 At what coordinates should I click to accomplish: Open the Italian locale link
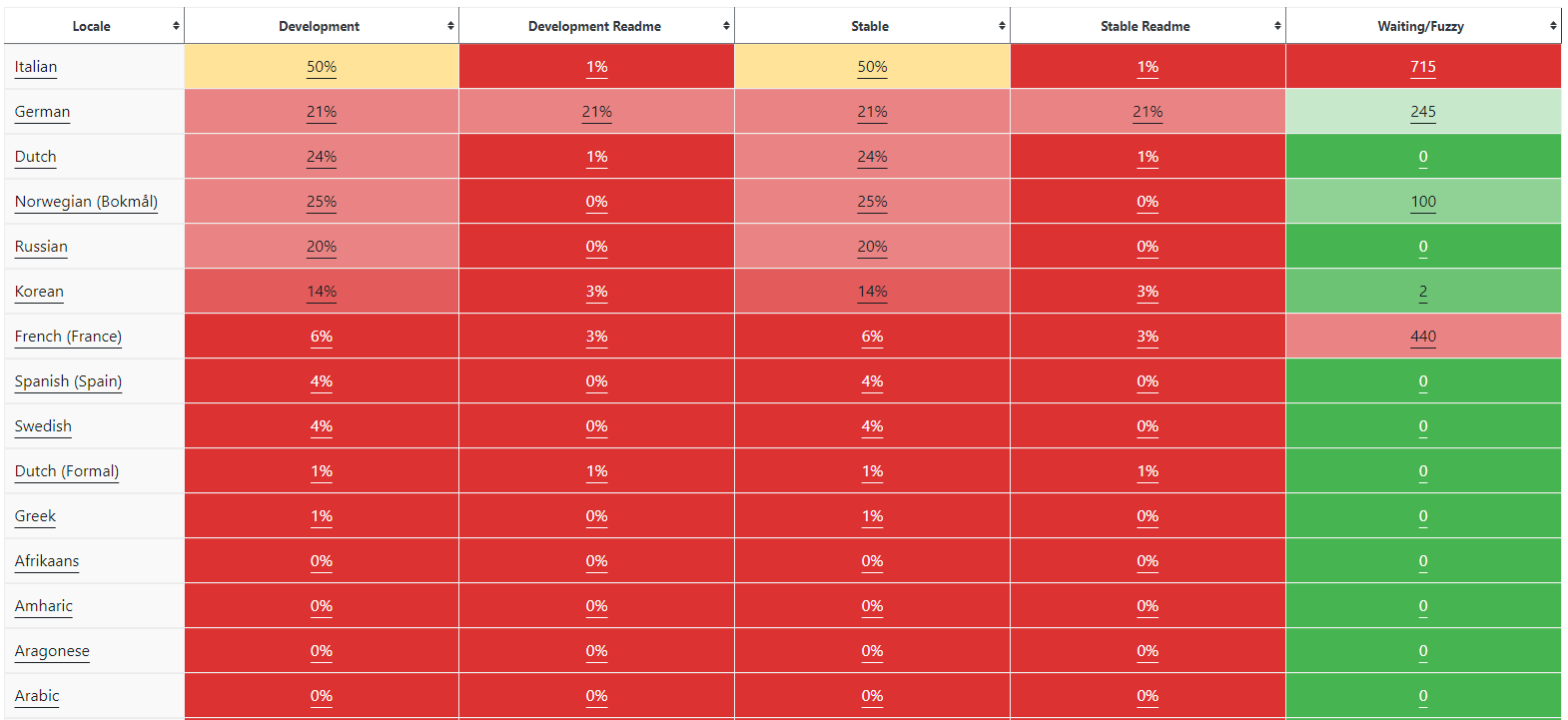(x=36, y=67)
